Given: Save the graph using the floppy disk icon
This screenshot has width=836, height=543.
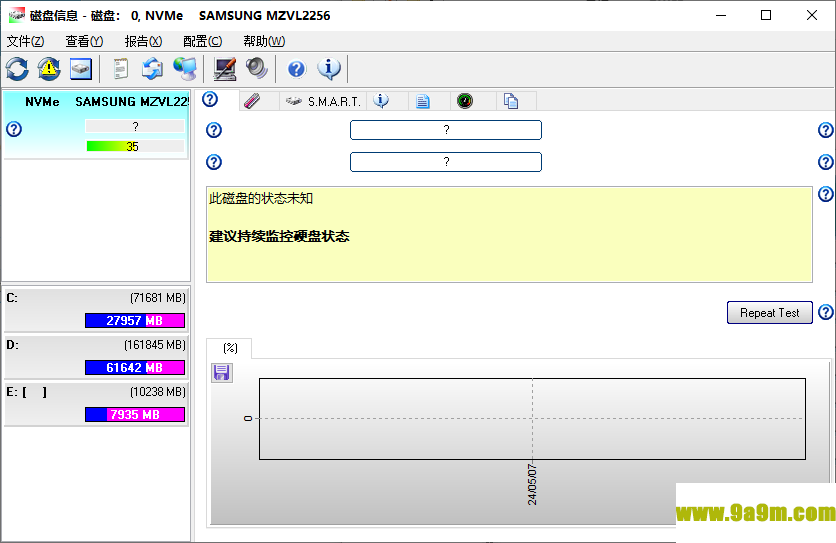Looking at the screenshot, I should (221, 372).
